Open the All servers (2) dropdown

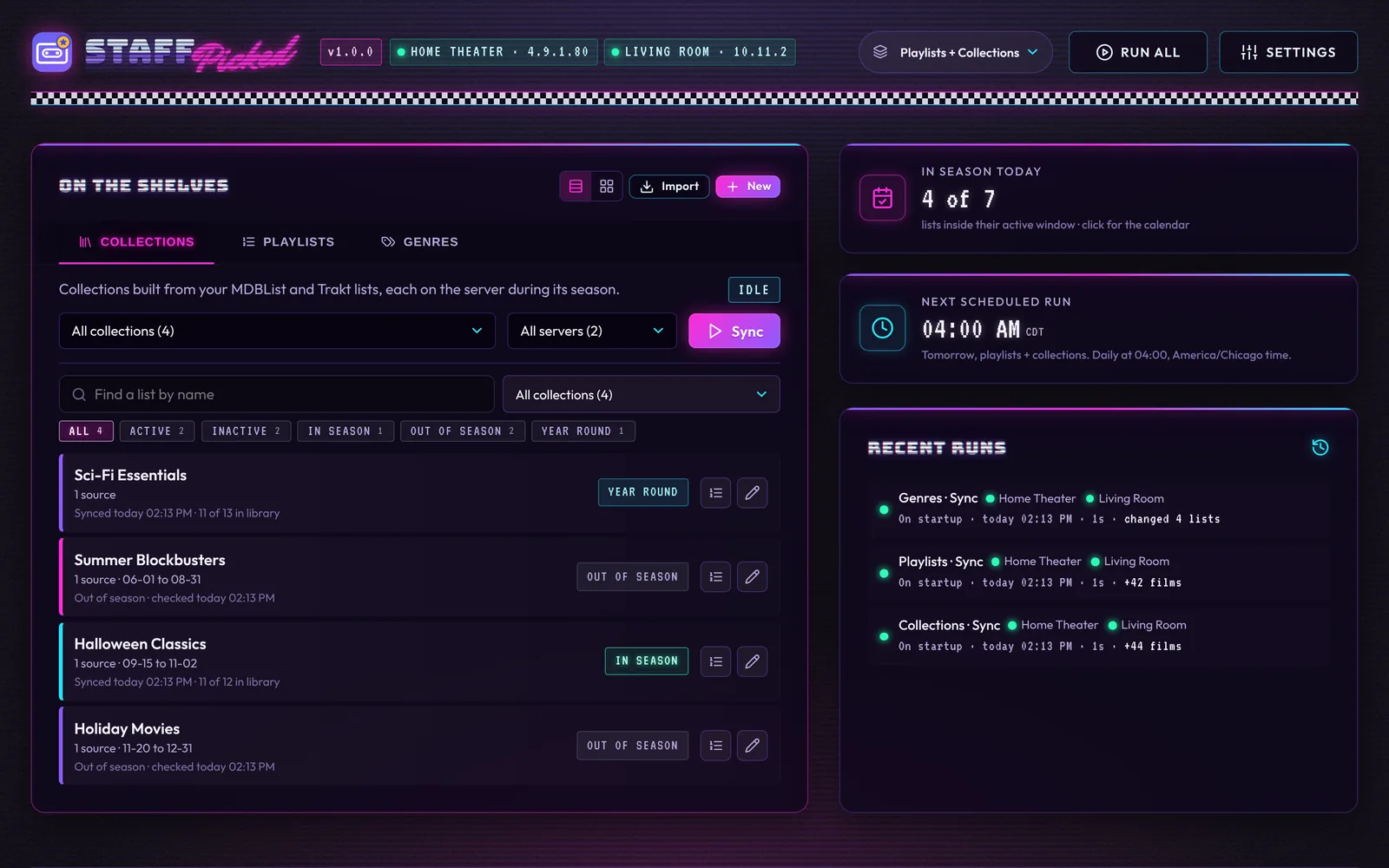pyautogui.click(x=592, y=332)
